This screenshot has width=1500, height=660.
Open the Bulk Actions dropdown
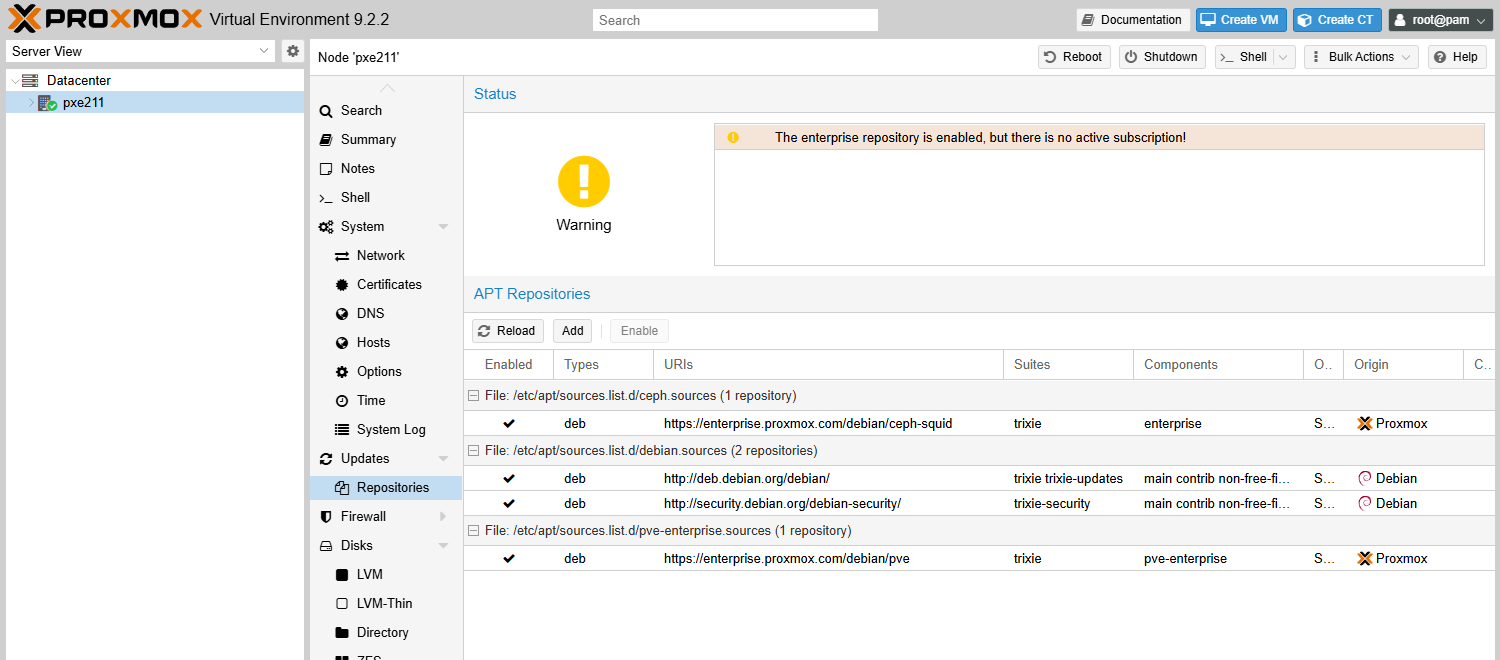point(1361,57)
